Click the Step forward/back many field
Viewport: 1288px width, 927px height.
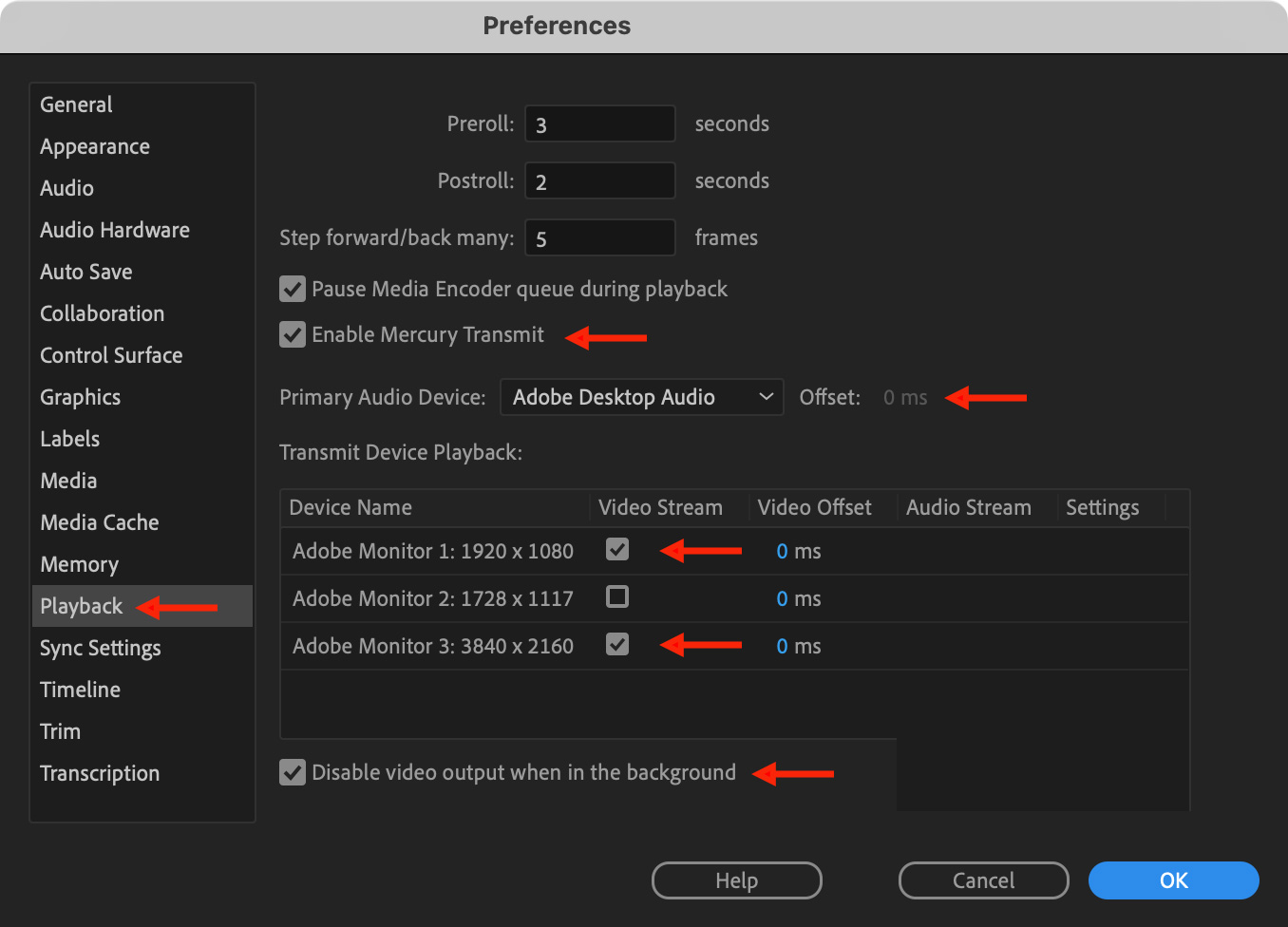tap(600, 238)
